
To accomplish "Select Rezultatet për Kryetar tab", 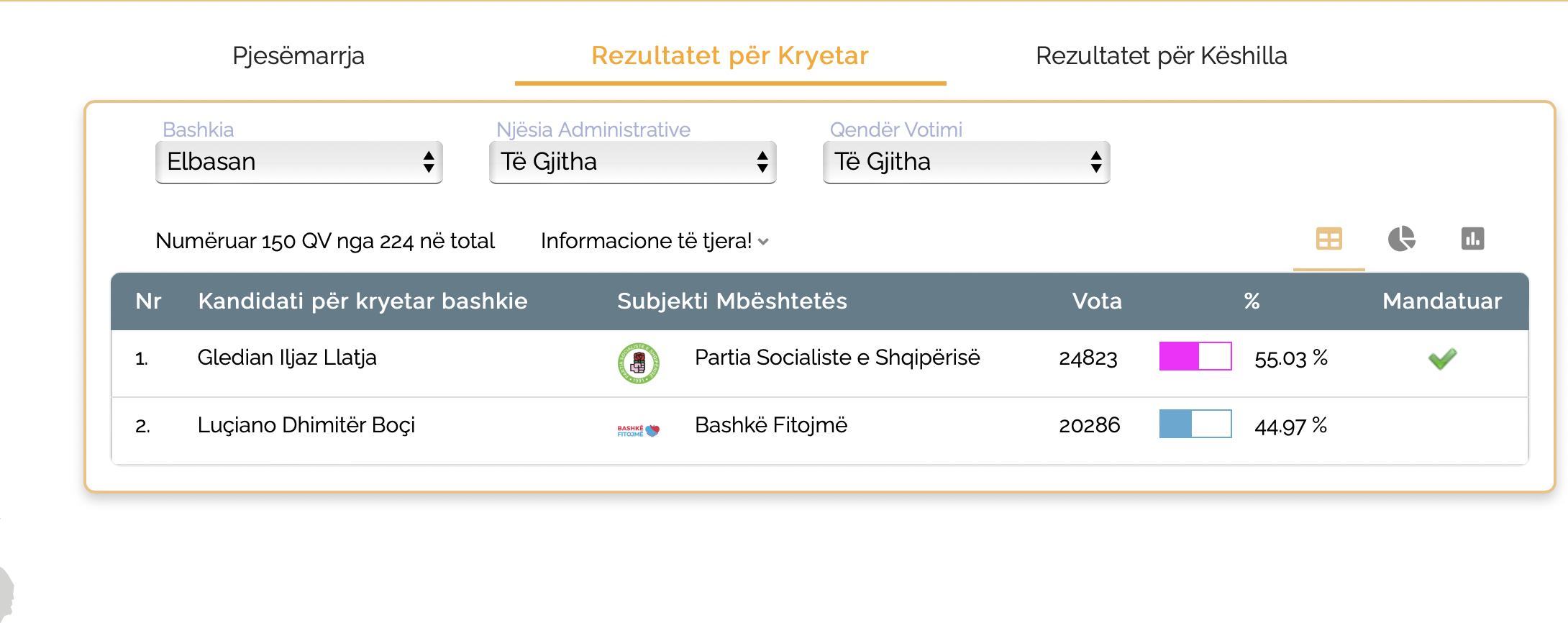I will pyautogui.click(x=730, y=55).
